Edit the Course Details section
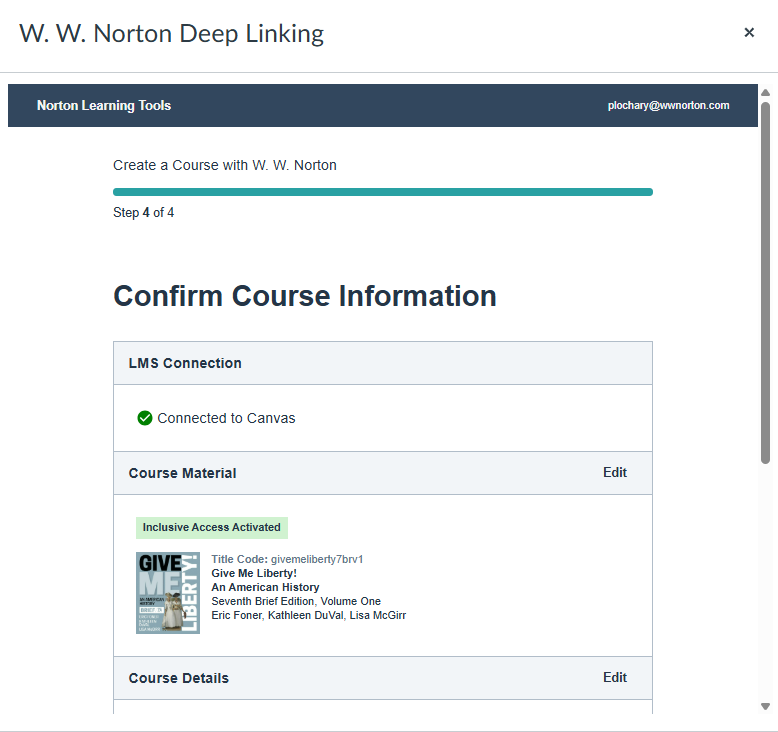 tap(615, 677)
